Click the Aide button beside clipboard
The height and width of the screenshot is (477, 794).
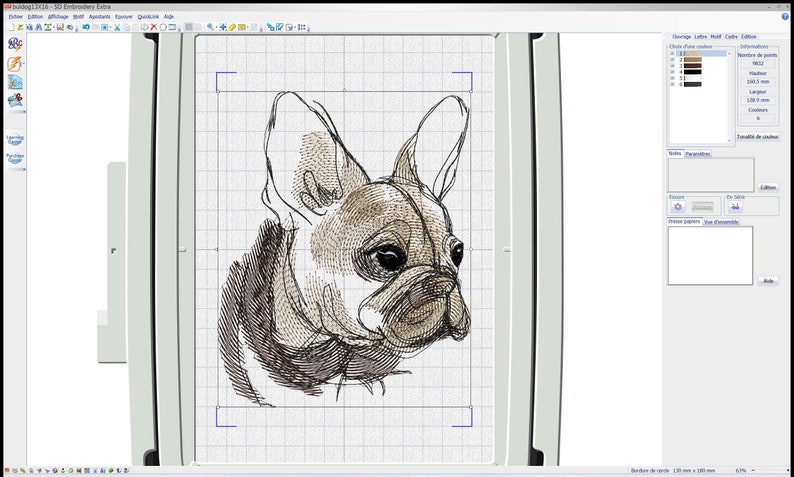pos(768,281)
